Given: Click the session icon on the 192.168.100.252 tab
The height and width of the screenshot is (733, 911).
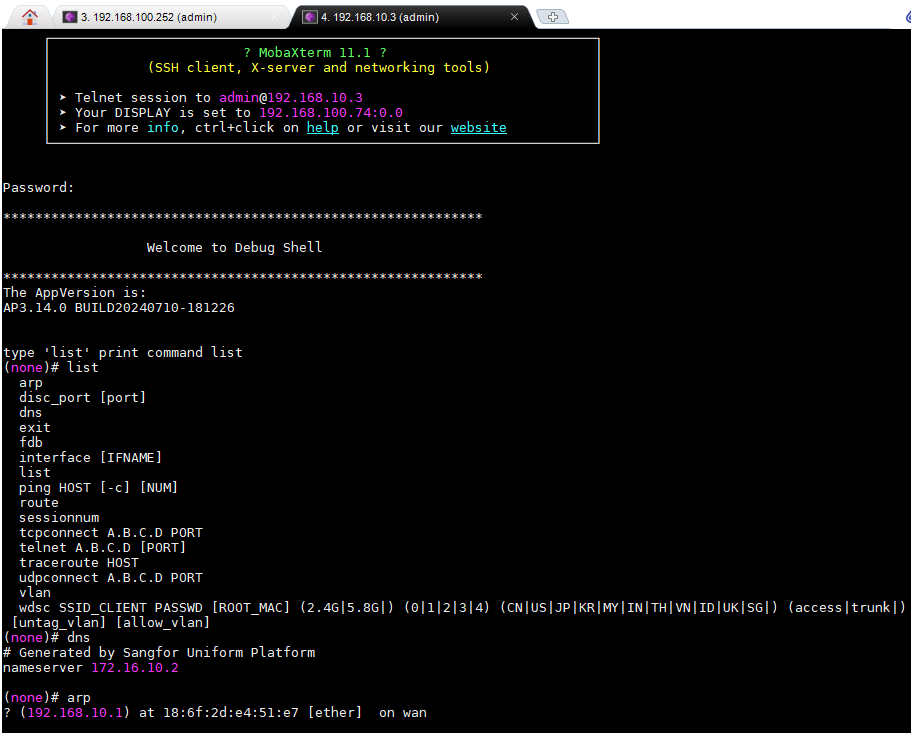Looking at the screenshot, I should click(69, 17).
